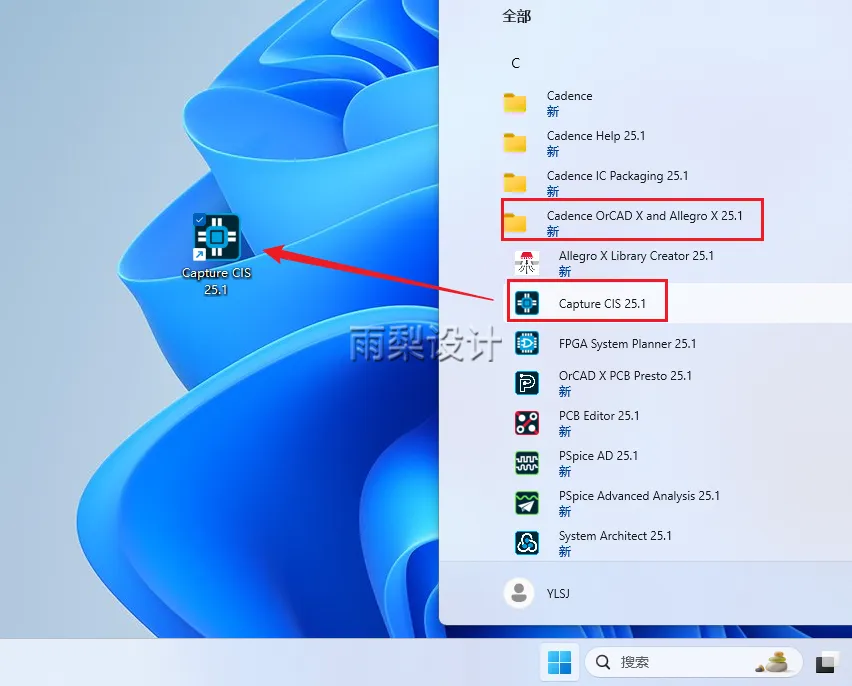Click the Cadence Help 25.1 folder icon
Screen dimensions: 852x686
515,143
